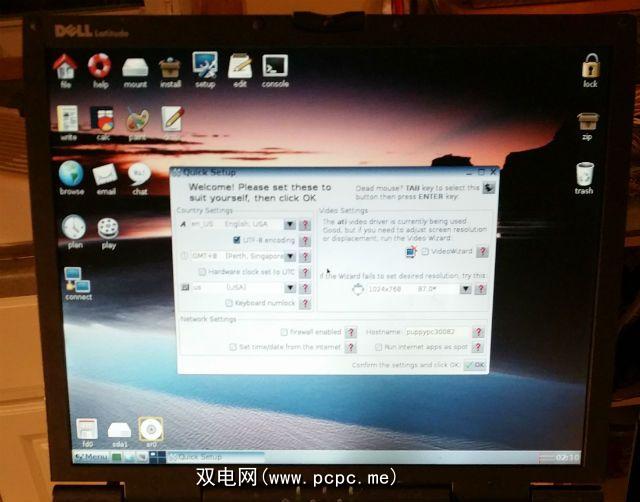Expand the GMT+8 timezone dropdown

click(x=290, y=256)
